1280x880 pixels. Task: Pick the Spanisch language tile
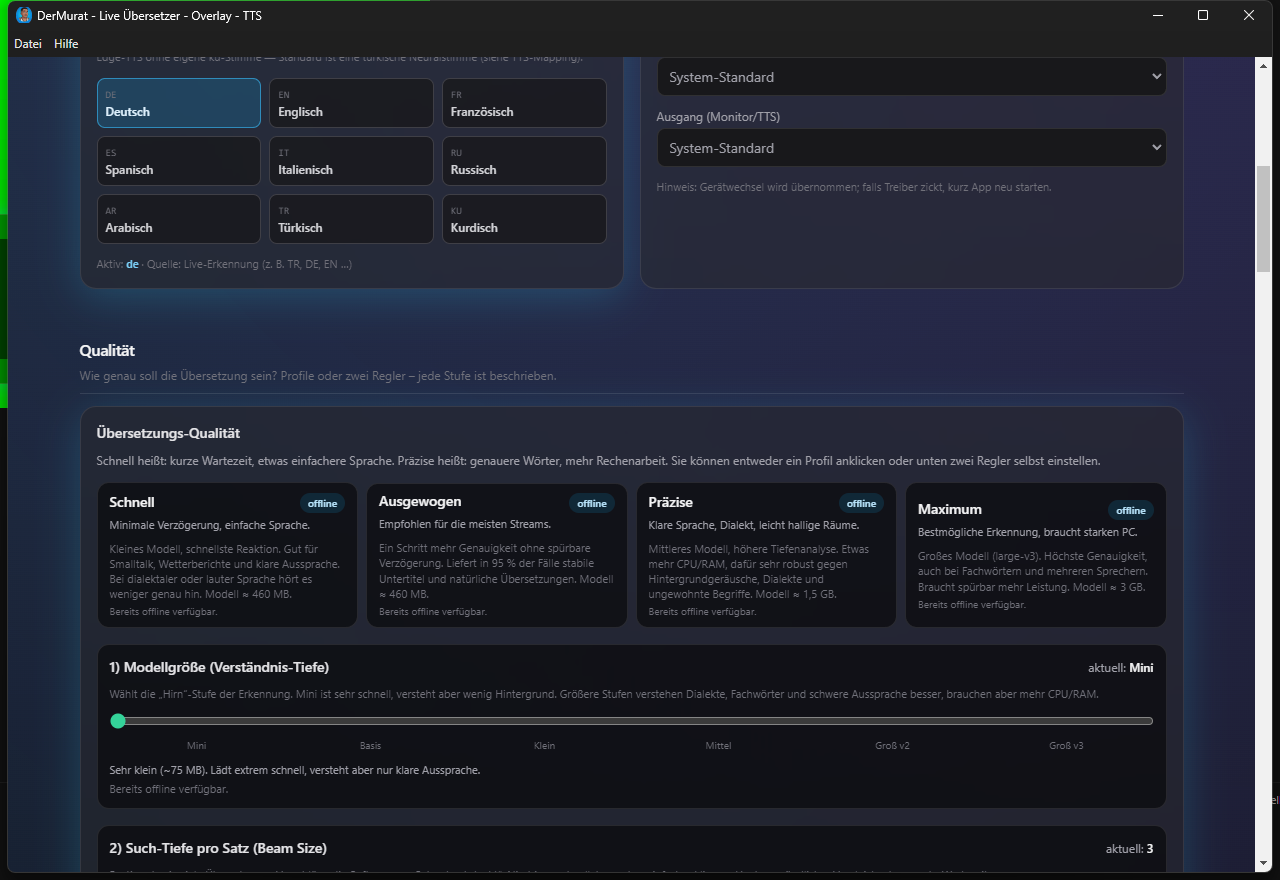(179, 161)
